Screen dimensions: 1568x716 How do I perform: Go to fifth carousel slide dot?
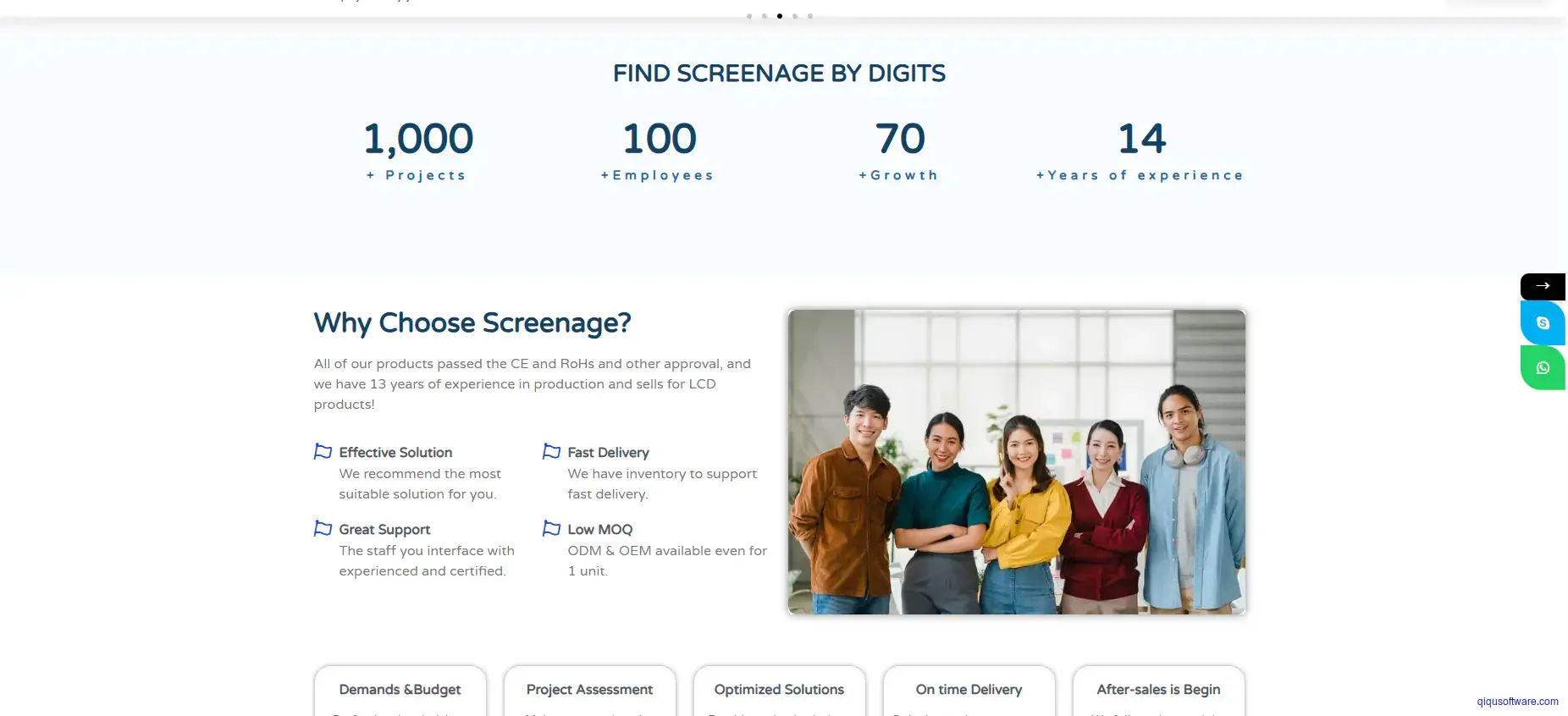click(x=810, y=16)
